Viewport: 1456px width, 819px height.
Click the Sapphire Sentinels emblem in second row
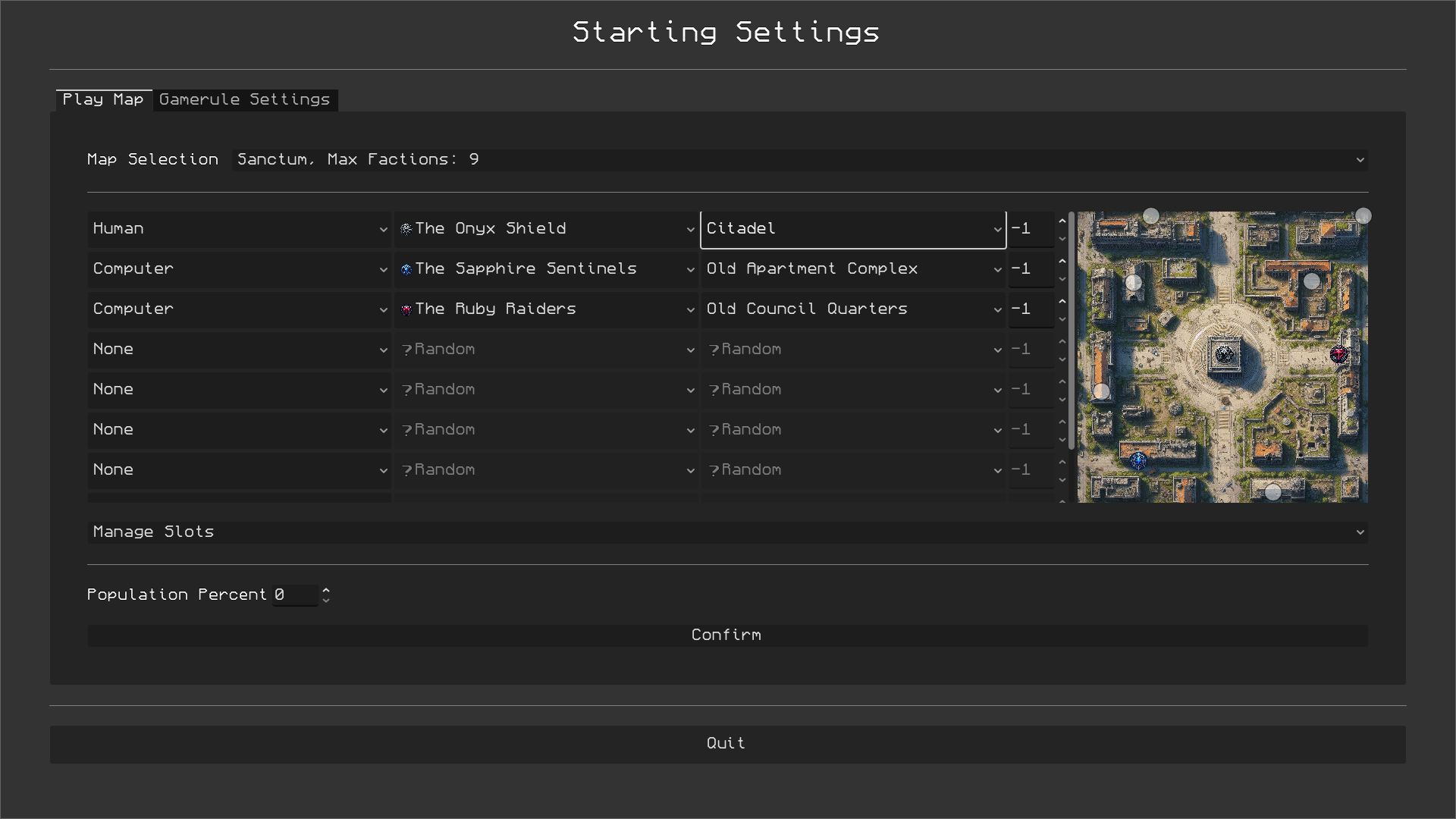click(406, 269)
